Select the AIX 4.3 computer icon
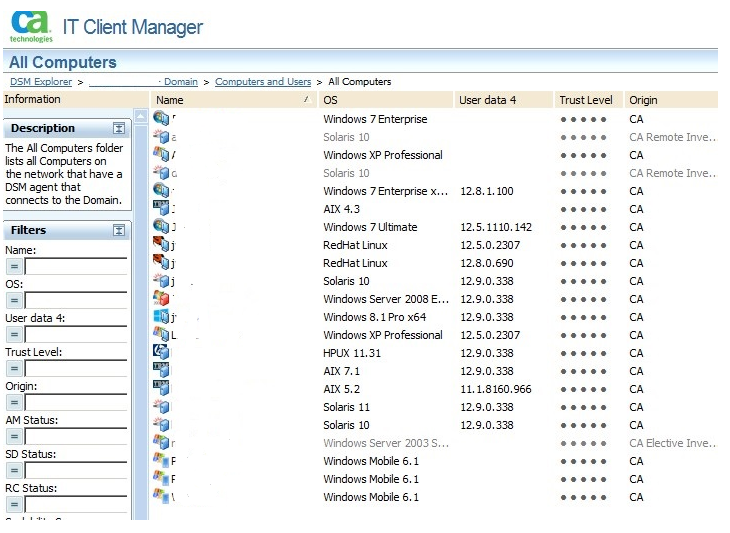 click(161, 209)
